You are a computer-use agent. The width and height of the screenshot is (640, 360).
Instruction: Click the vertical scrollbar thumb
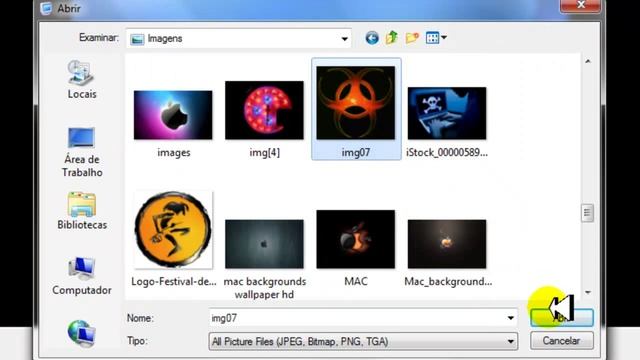(587, 213)
